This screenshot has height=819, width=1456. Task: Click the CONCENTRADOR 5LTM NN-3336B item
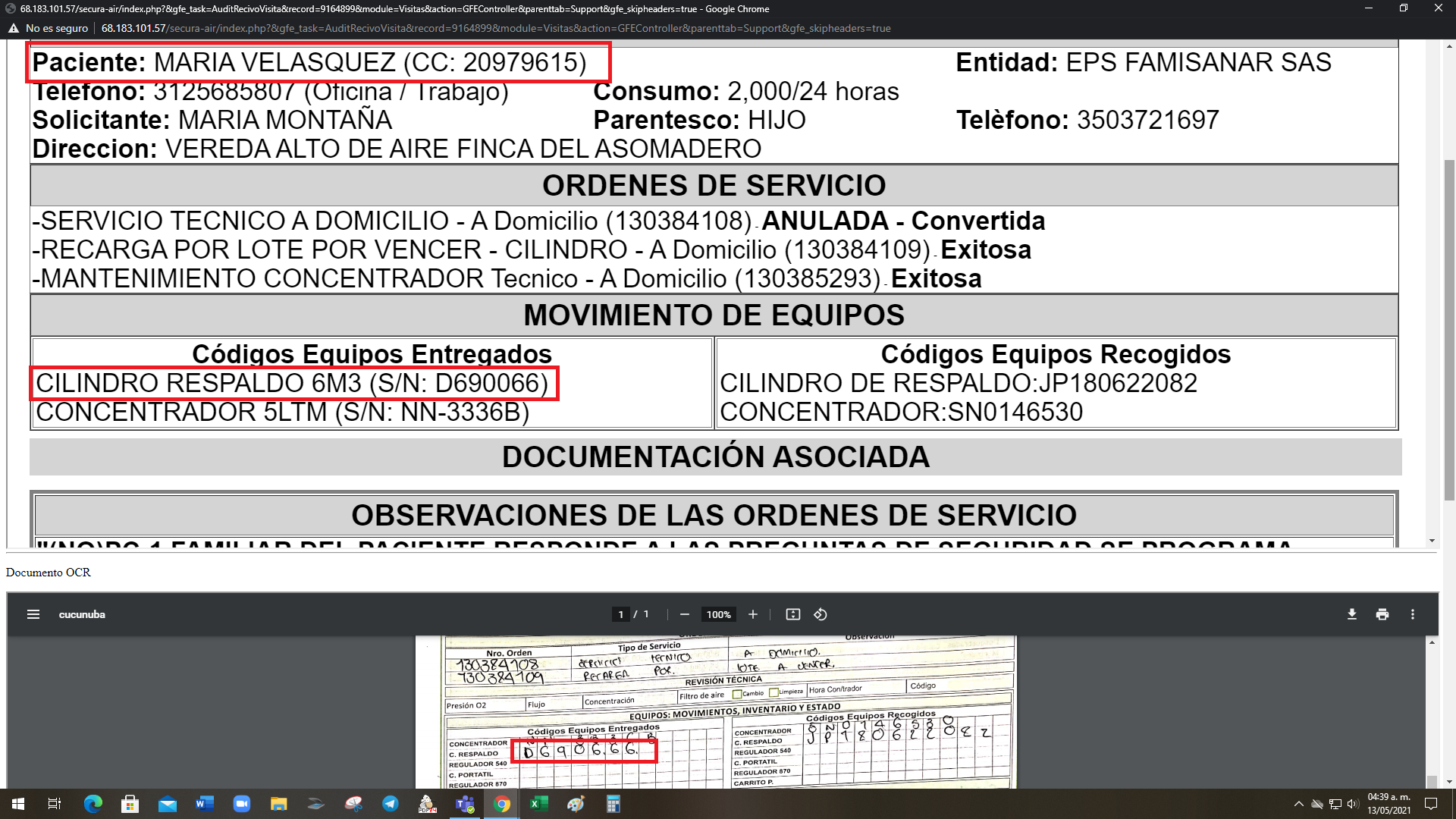click(x=283, y=412)
